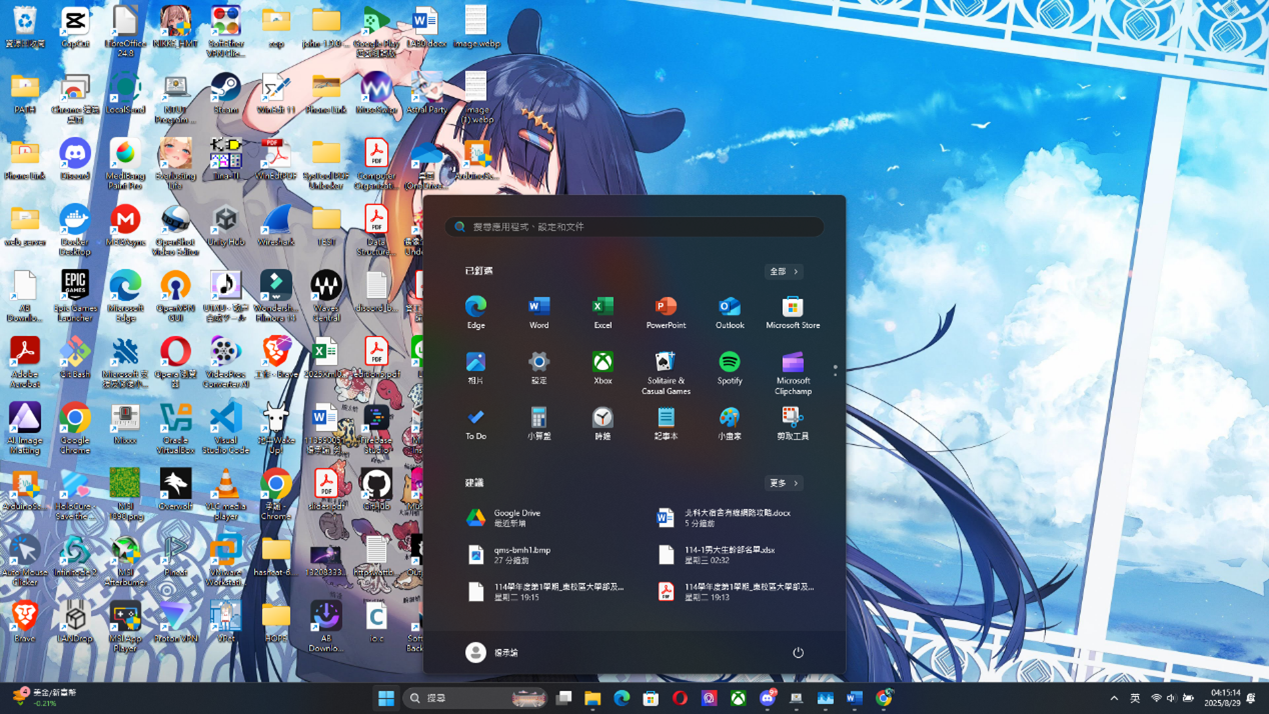
Task: Click the Start menu search field
Action: 634,227
